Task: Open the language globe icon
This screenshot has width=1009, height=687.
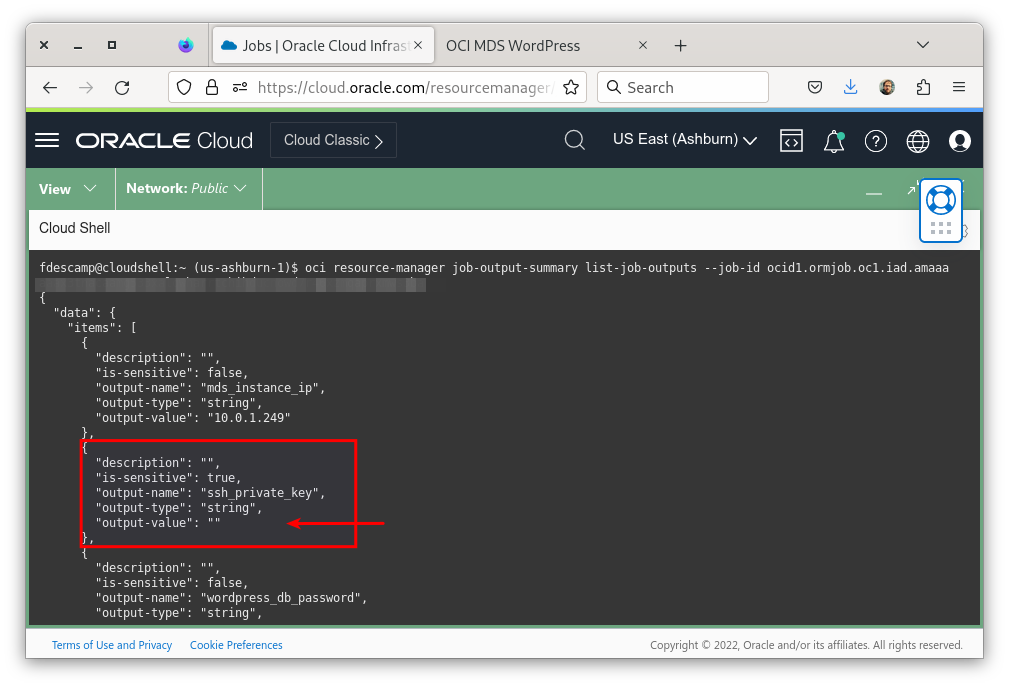Action: 917,141
